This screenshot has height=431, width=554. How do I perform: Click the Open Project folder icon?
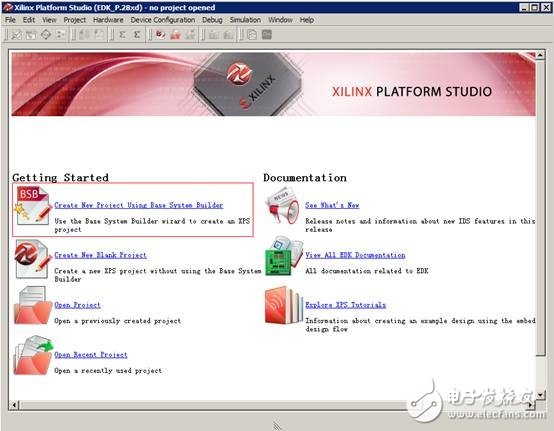point(33,306)
